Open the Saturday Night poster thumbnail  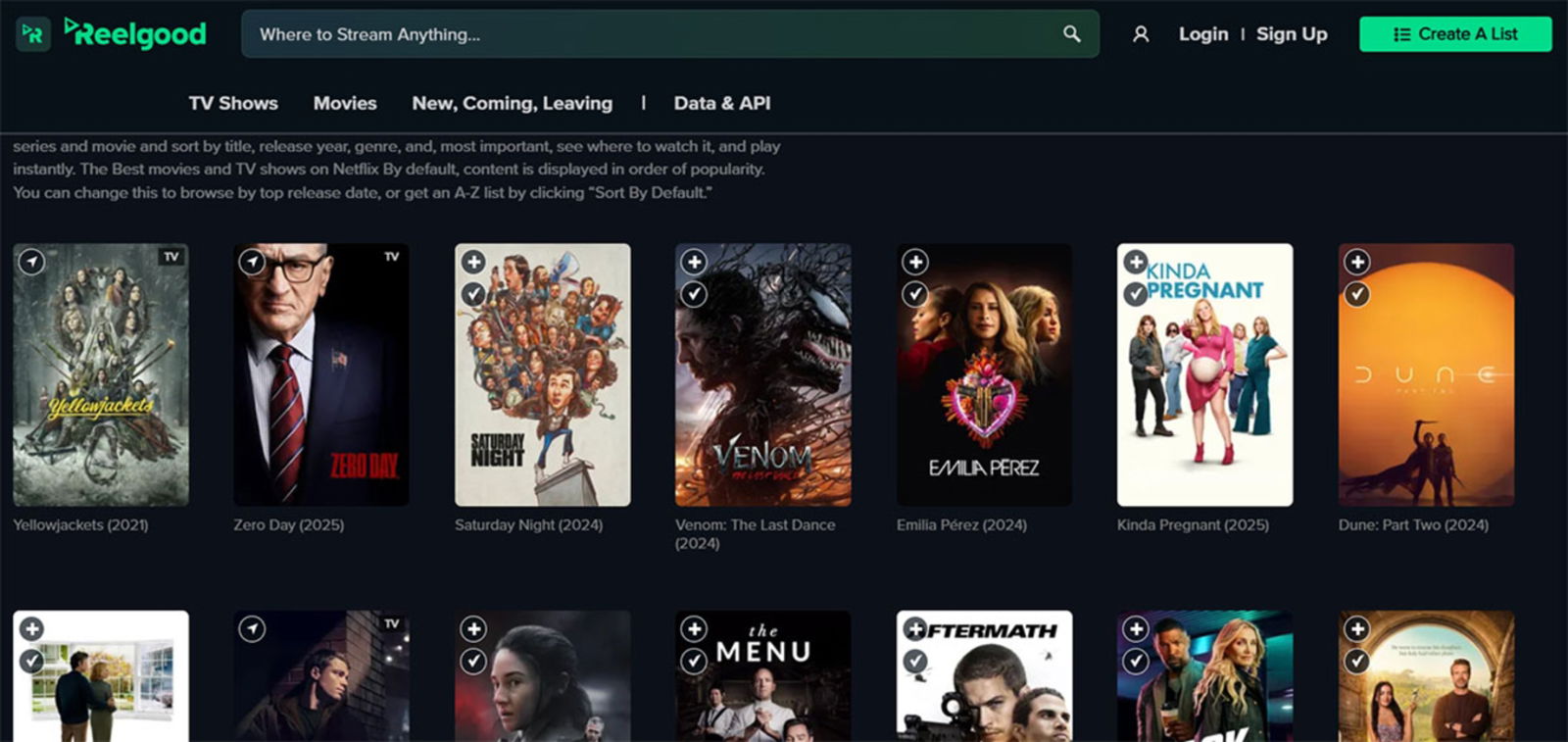(543, 375)
